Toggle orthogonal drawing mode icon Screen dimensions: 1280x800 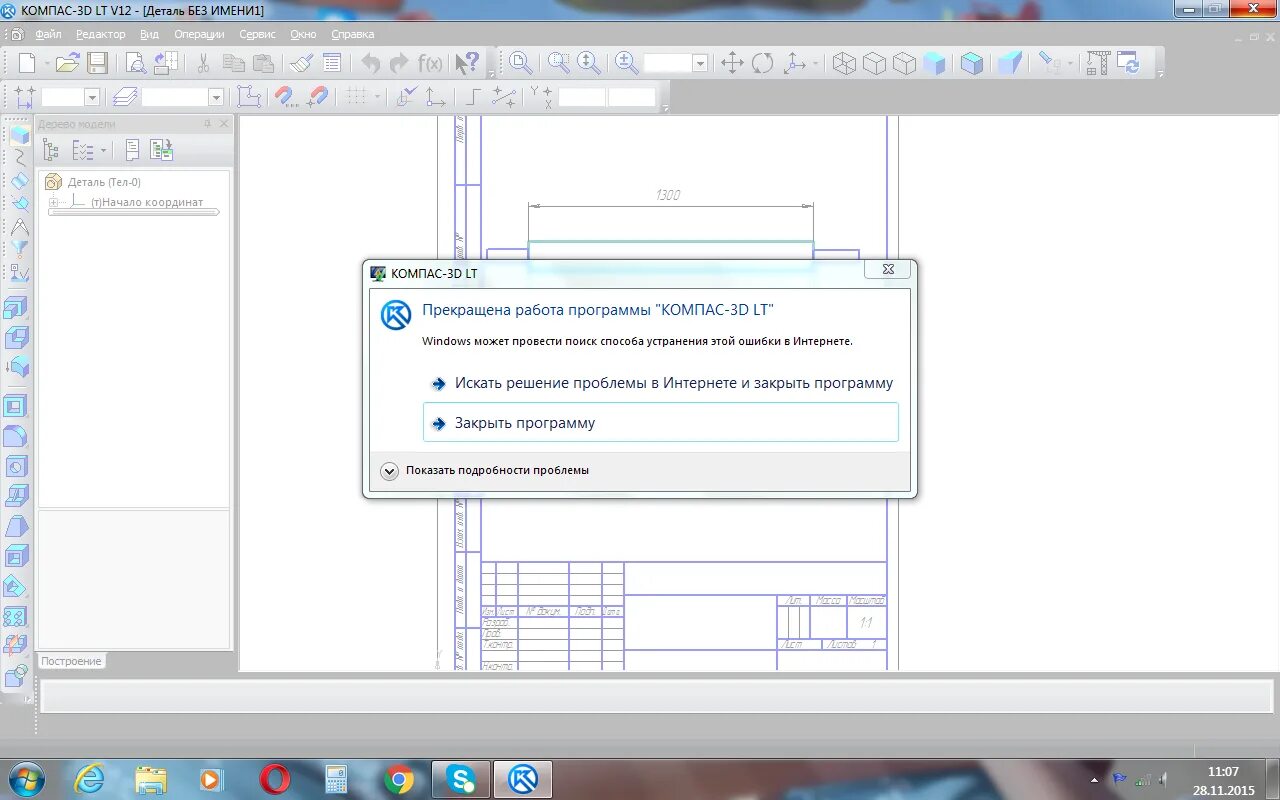click(x=472, y=96)
